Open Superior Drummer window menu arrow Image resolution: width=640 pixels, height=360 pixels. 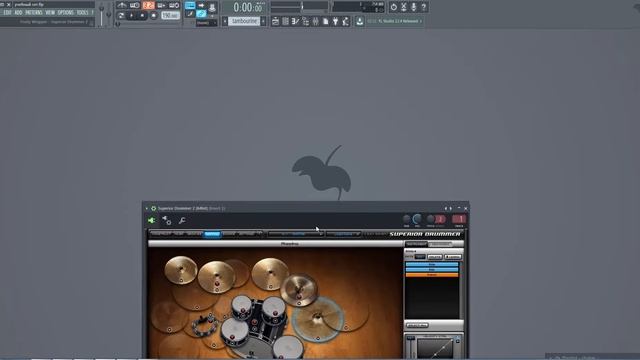[147, 209]
